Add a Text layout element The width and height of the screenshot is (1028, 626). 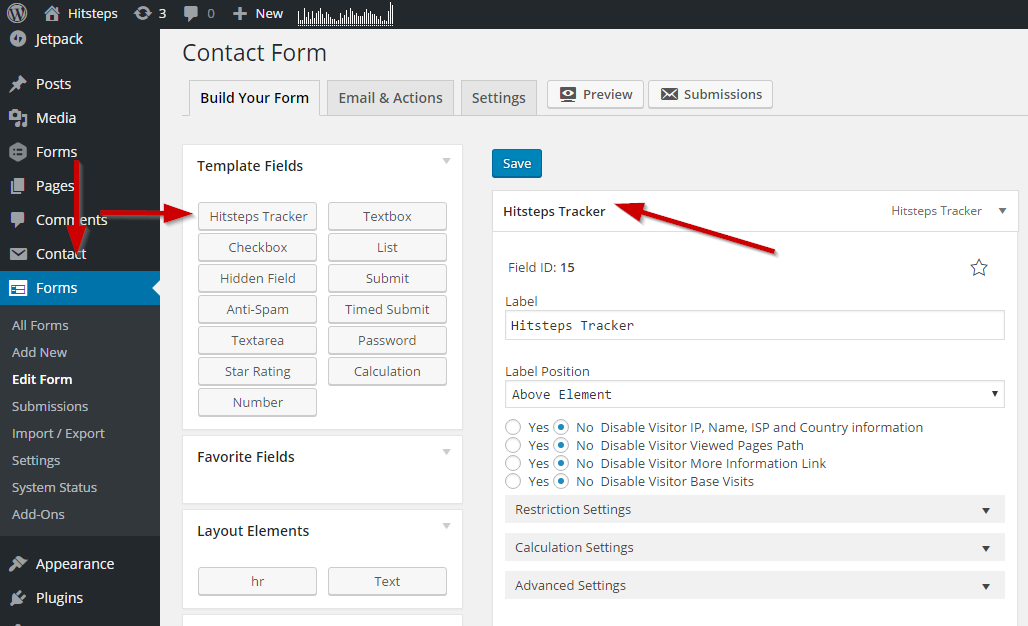pyautogui.click(x=387, y=581)
